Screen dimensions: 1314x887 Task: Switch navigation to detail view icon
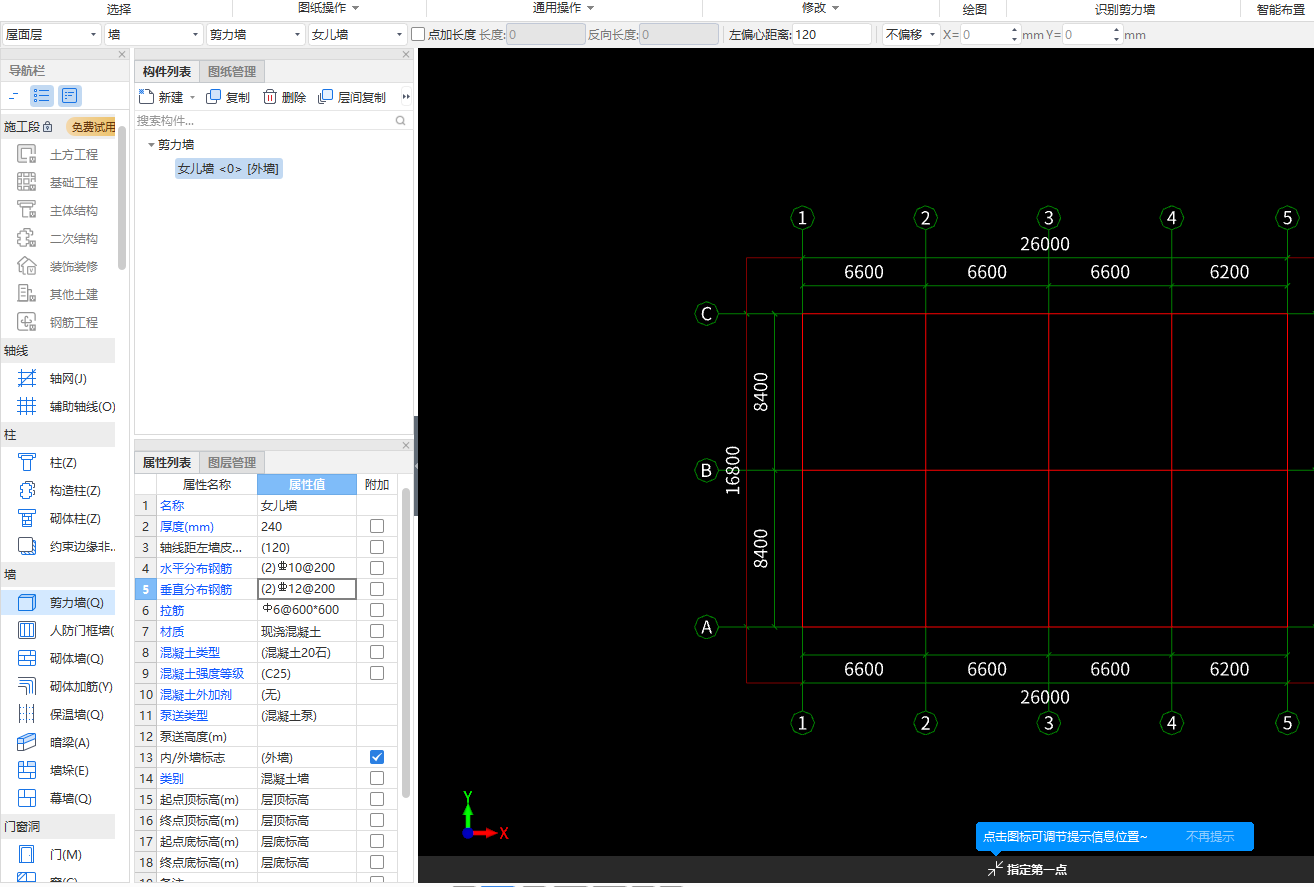70,96
